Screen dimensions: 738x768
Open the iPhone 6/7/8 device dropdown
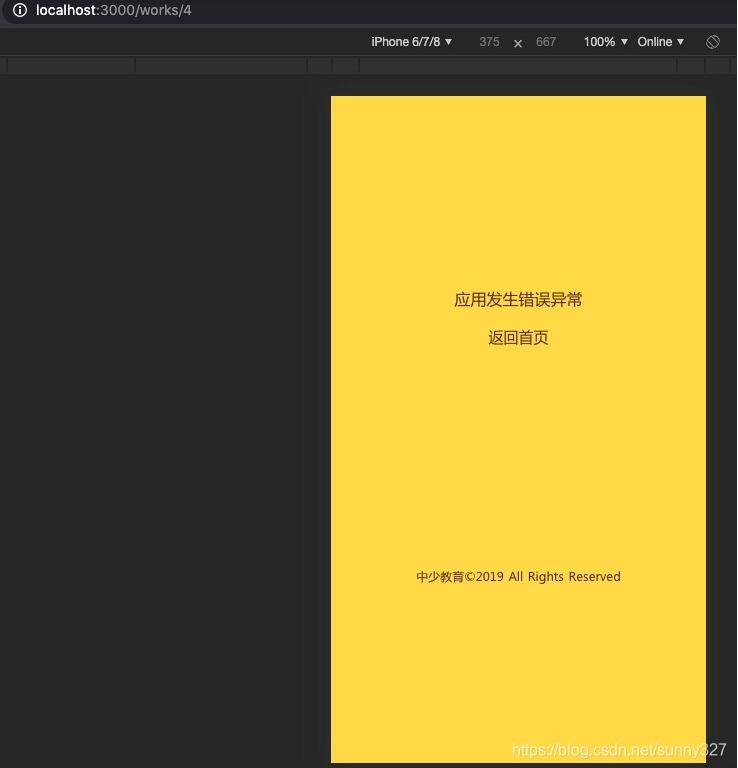tap(411, 42)
